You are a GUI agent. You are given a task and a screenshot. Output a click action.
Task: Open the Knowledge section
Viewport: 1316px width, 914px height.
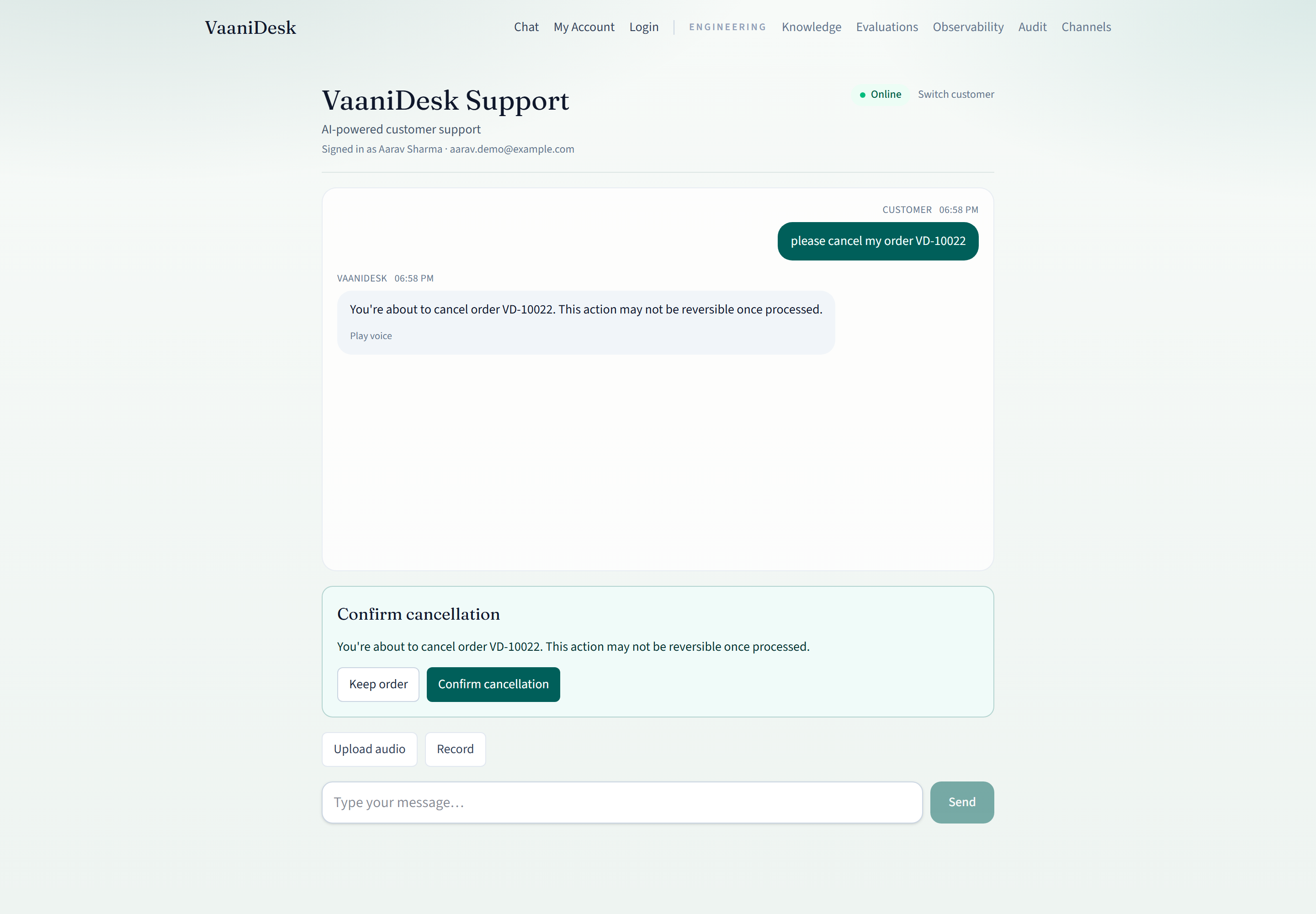(812, 27)
